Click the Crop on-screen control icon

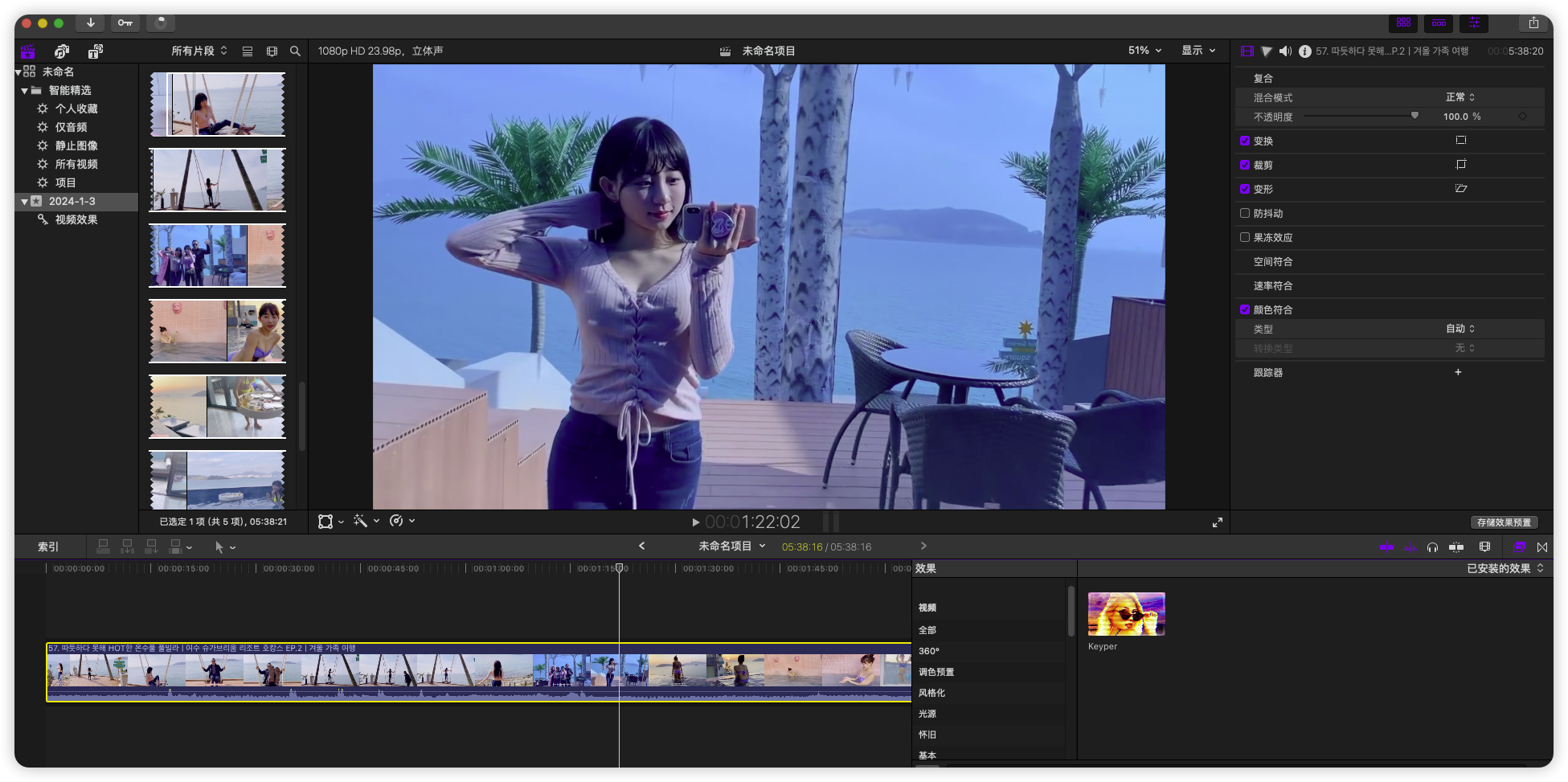coord(1461,165)
